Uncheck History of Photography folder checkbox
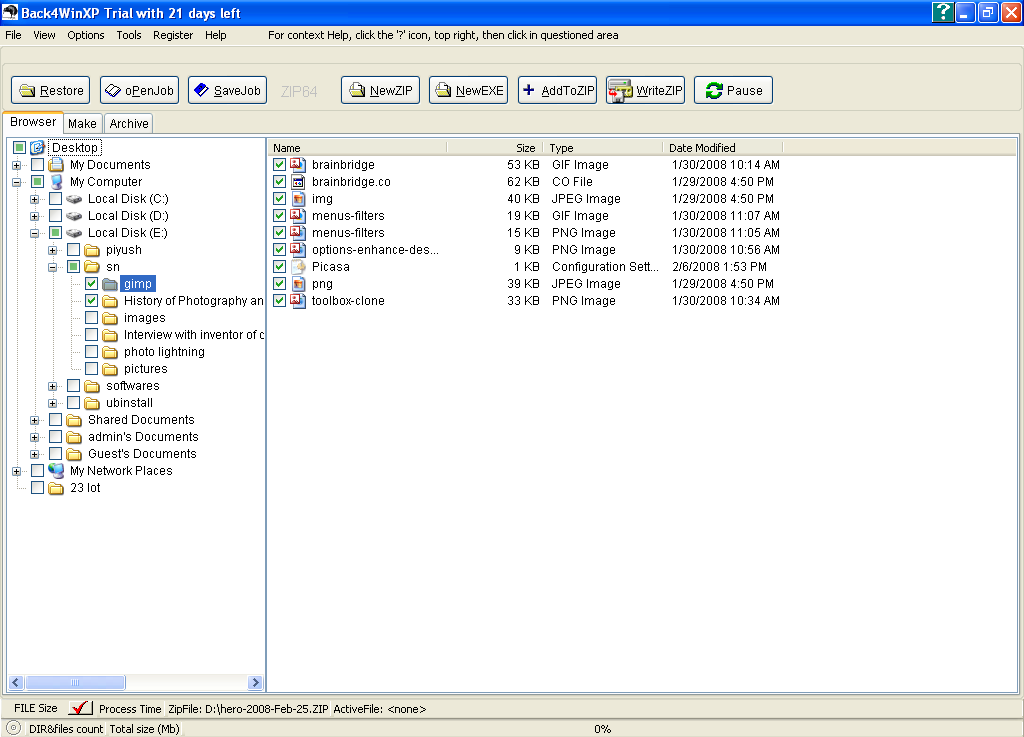Screen dimensions: 1024x737 coord(91,300)
